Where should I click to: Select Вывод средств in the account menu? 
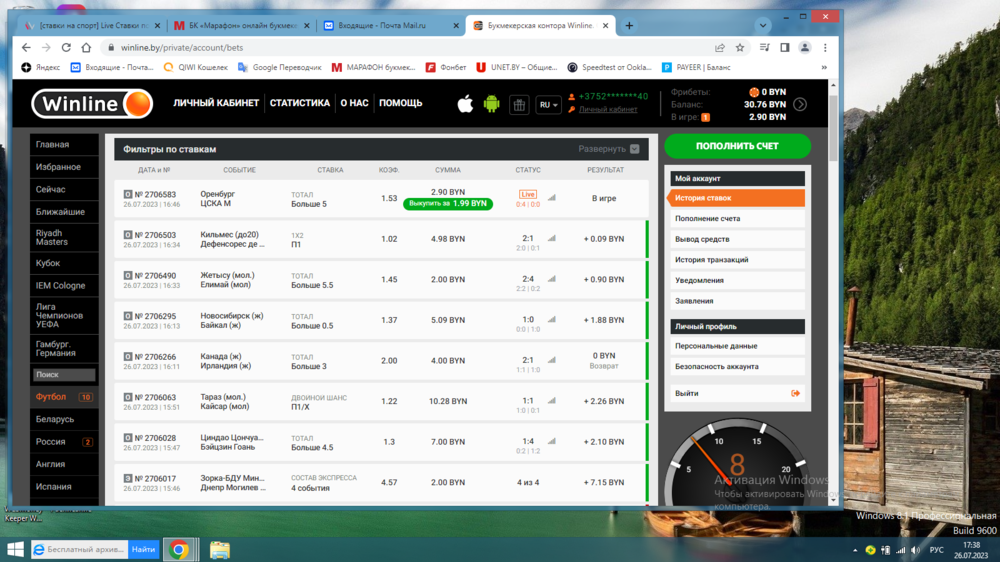pyautogui.click(x=702, y=239)
